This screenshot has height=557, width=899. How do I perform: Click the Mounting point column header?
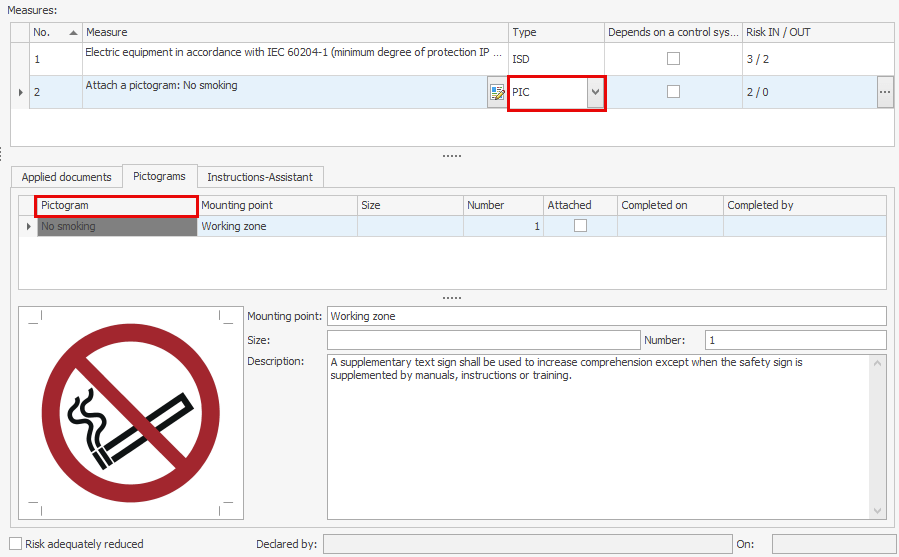pos(277,205)
